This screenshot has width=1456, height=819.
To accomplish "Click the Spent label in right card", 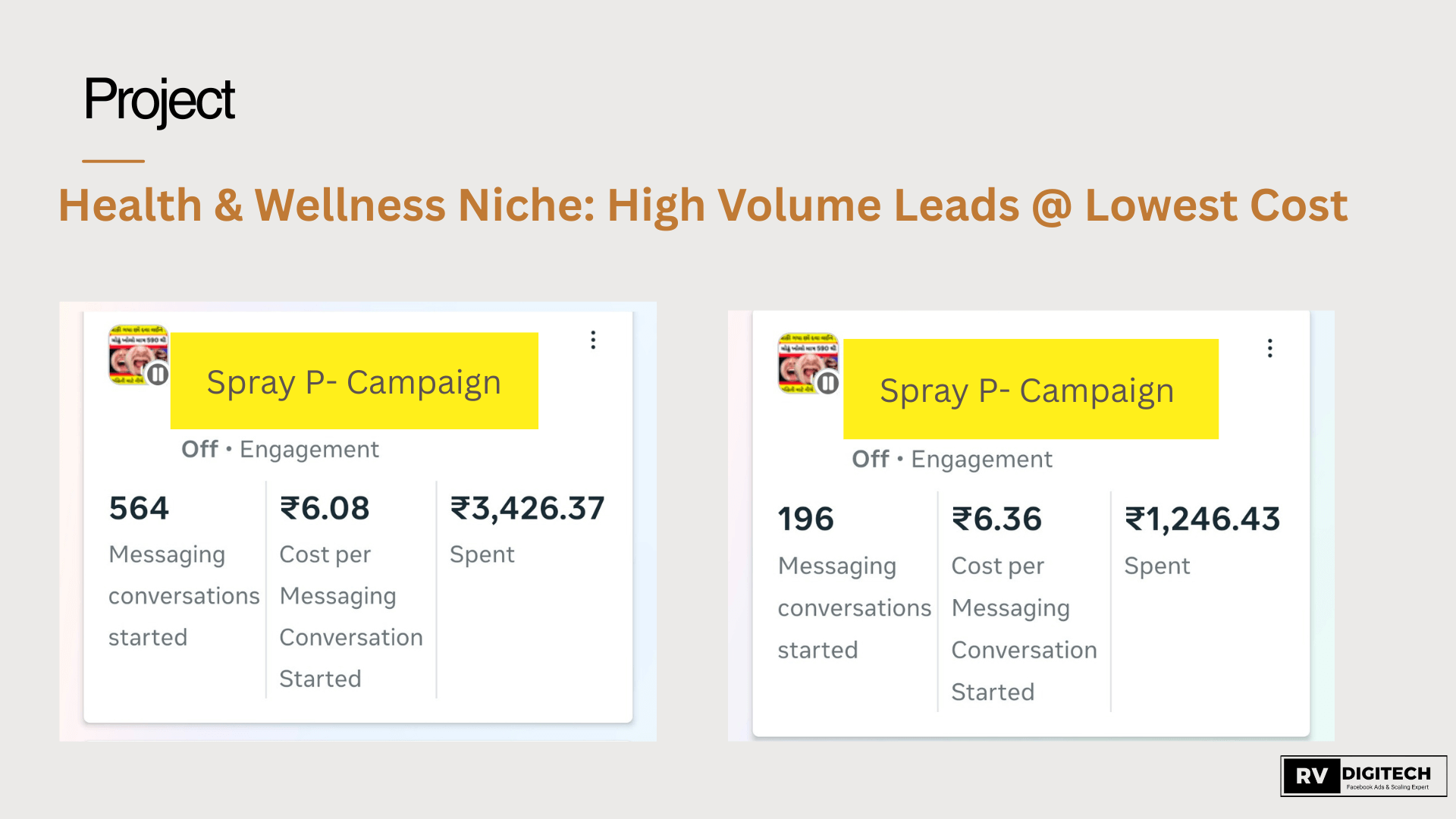I will pos(1156,566).
